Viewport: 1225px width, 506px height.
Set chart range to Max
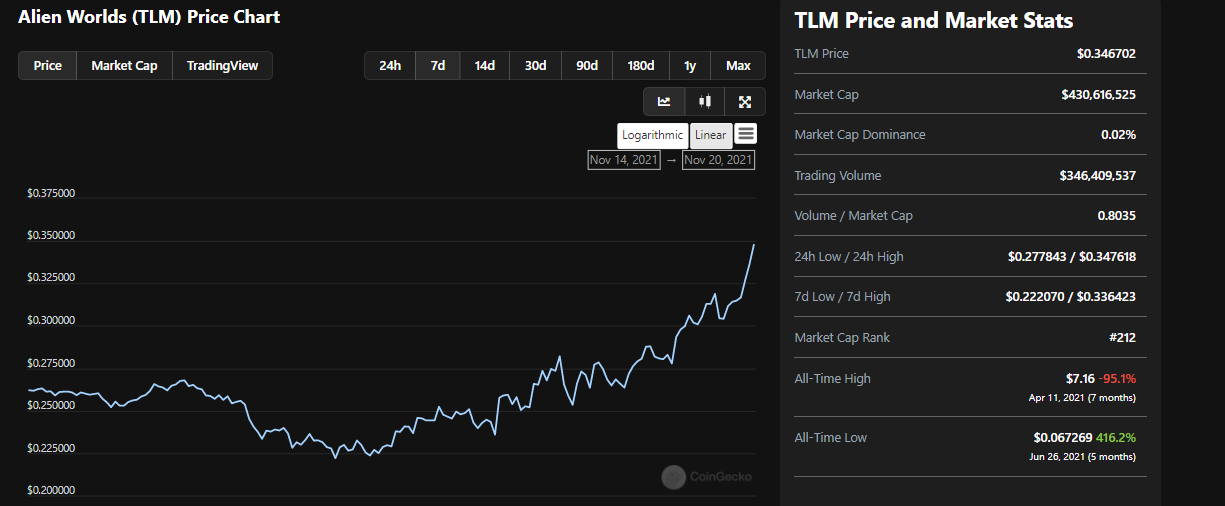(x=738, y=66)
